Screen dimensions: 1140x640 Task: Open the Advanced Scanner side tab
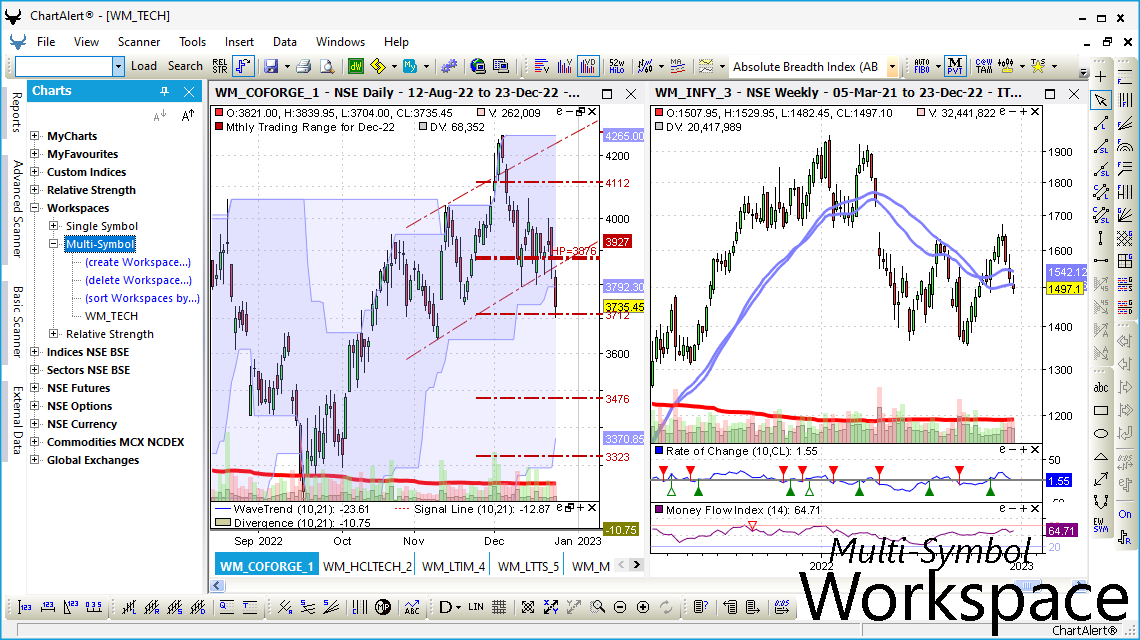17,209
